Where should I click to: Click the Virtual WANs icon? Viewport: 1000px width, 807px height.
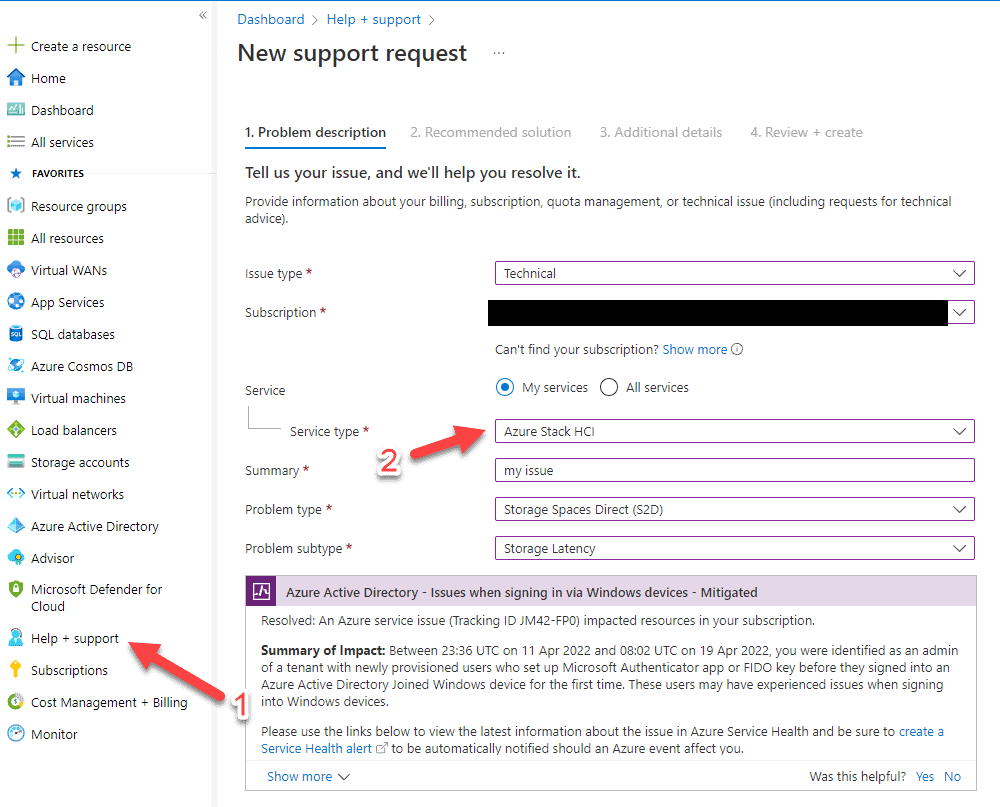pyautogui.click(x=15, y=269)
